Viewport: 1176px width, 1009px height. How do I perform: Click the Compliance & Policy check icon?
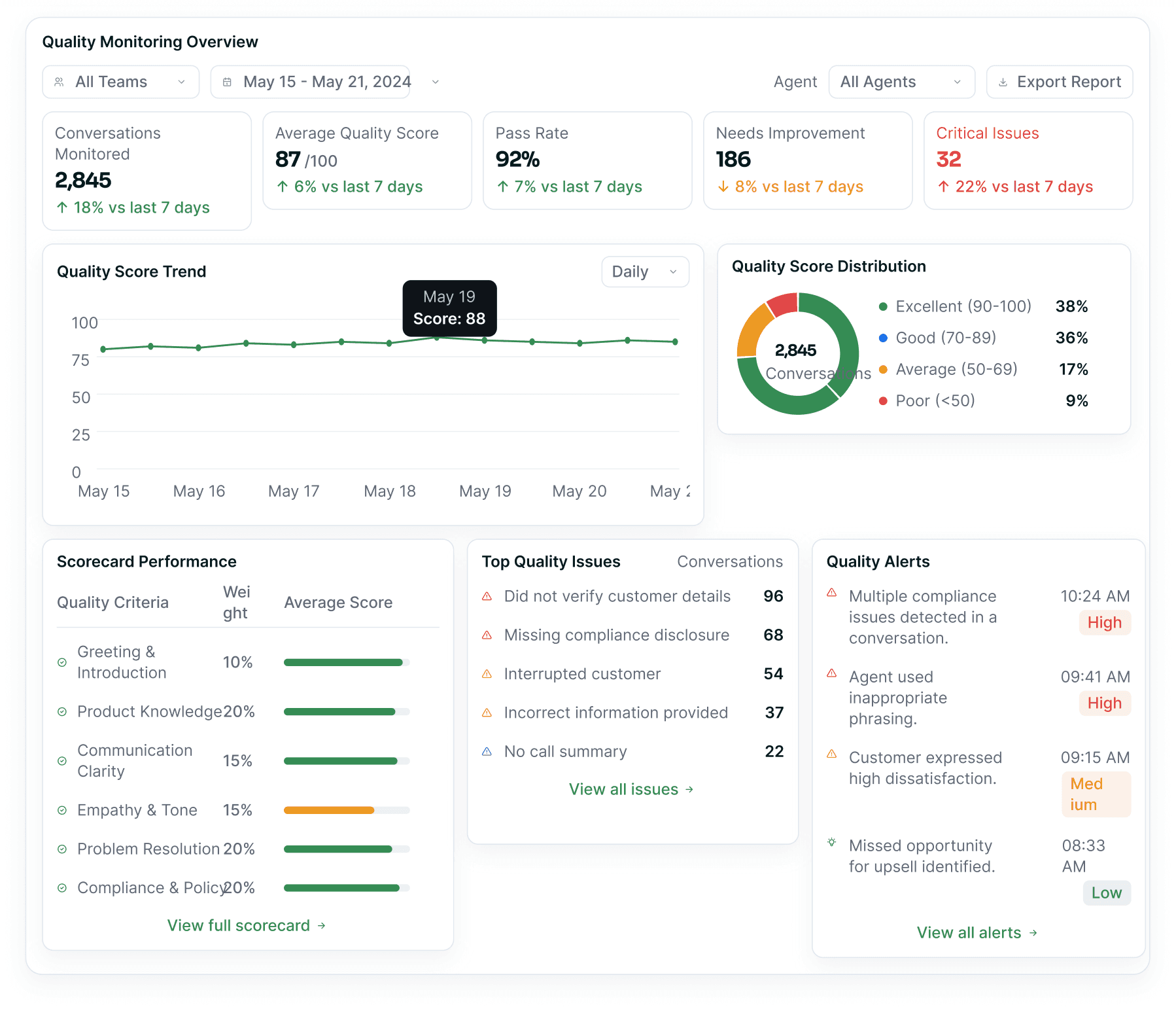(x=62, y=888)
